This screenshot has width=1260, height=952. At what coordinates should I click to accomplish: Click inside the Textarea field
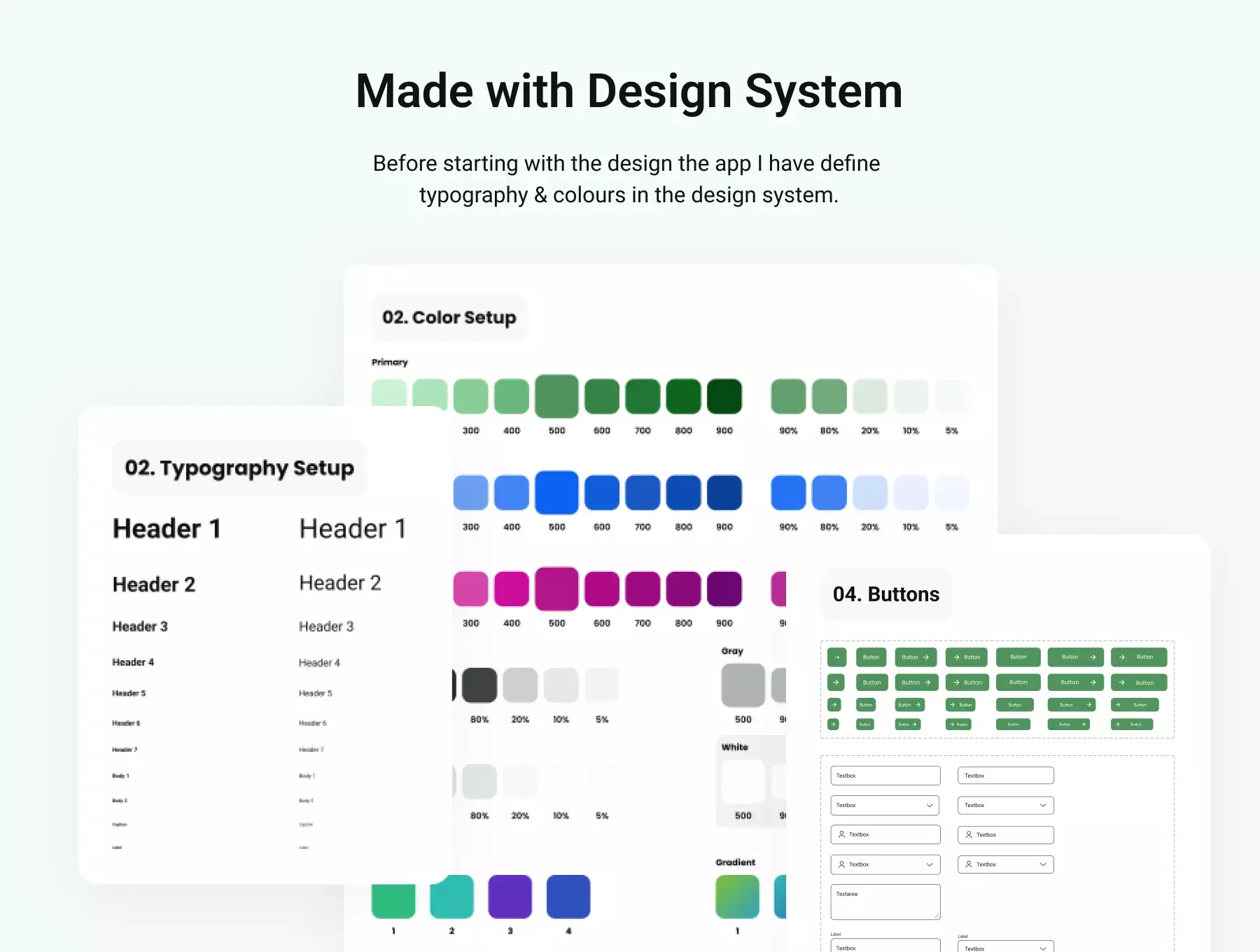tap(885, 902)
